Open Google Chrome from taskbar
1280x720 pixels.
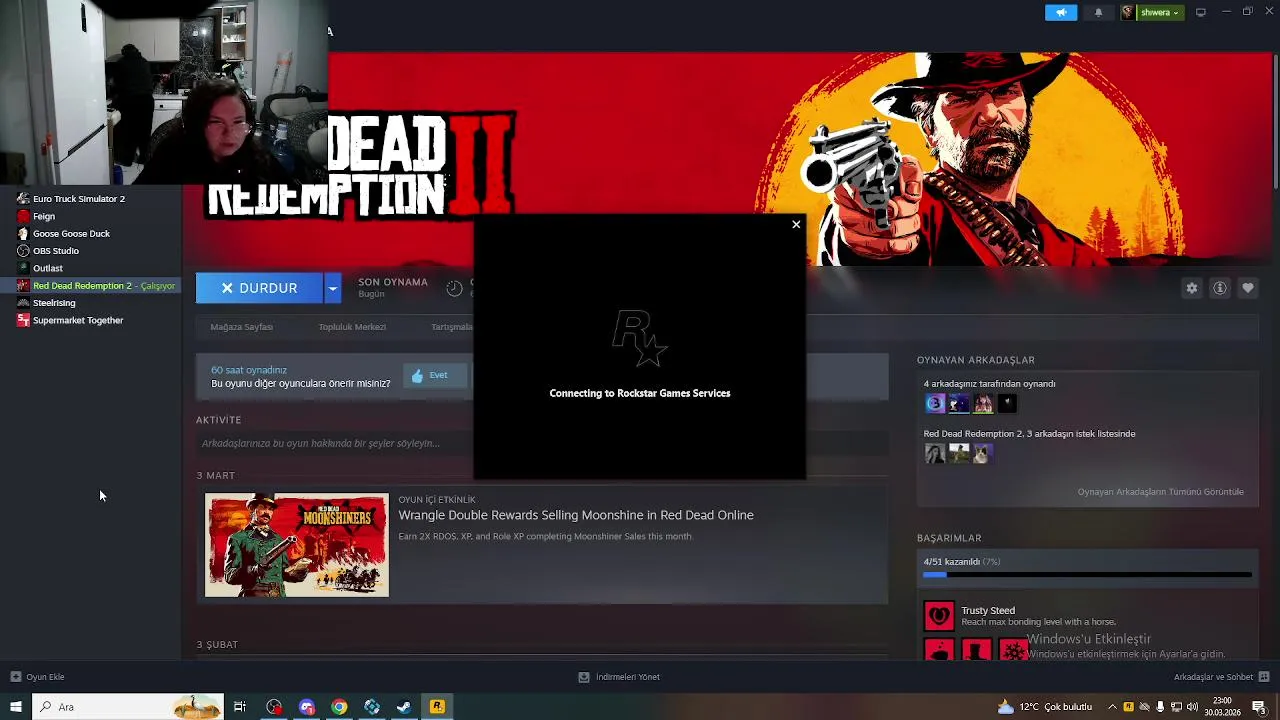pyautogui.click(x=339, y=707)
